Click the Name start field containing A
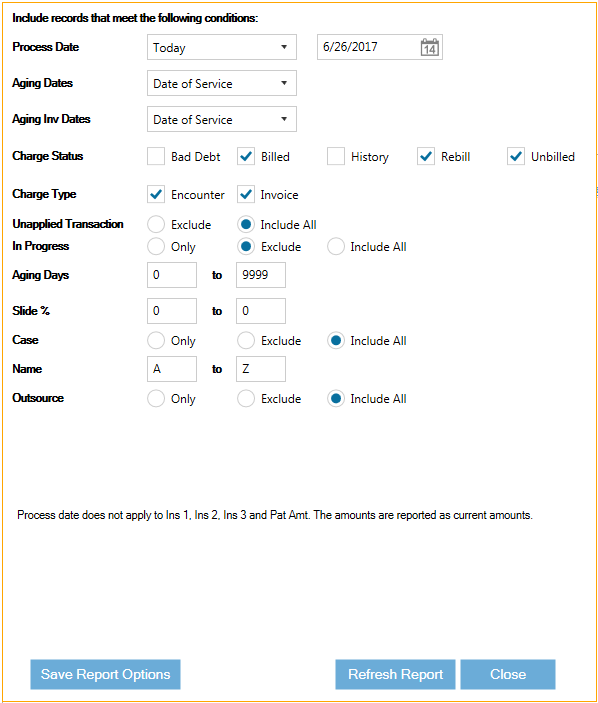598x703 pixels. point(172,369)
